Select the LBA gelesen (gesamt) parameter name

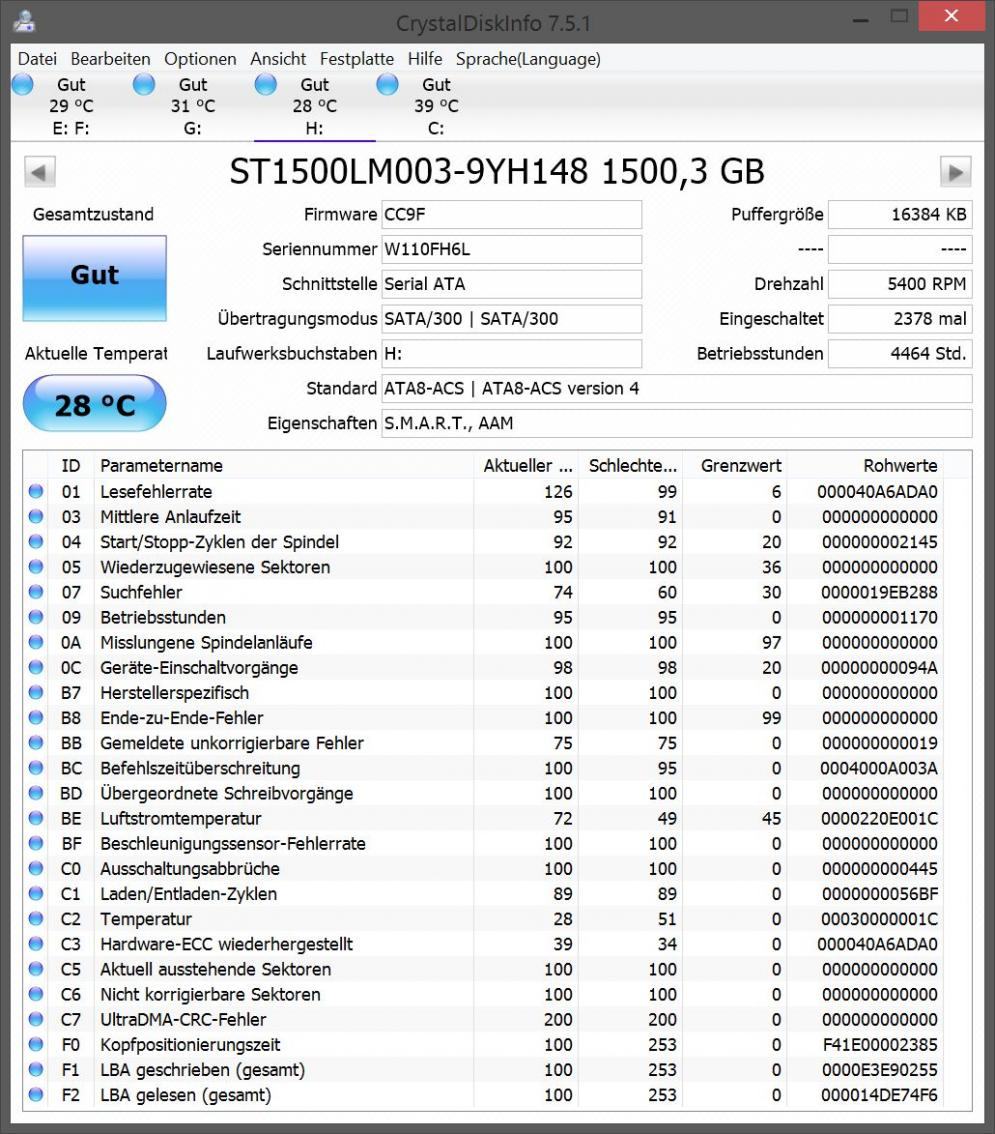pyautogui.click(x=186, y=1095)
